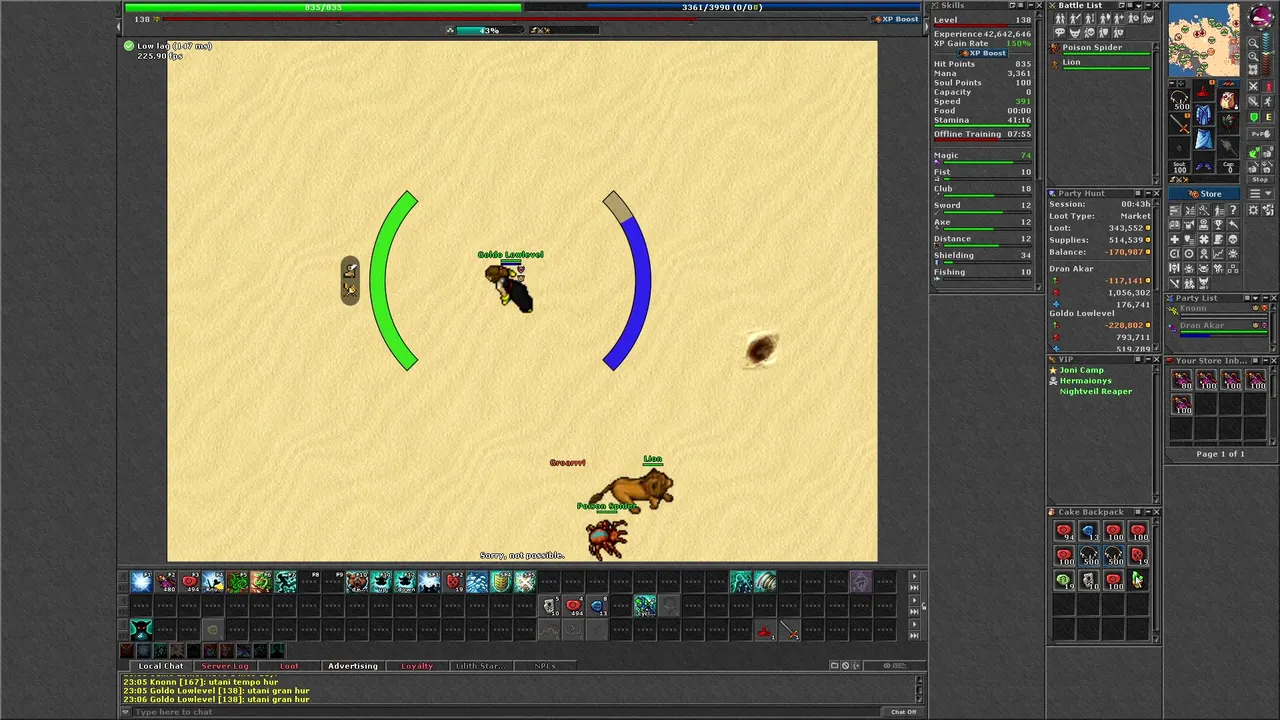The image size is (1280, 720).
Task: Select the Advertising chat tab
Action: 353,666
